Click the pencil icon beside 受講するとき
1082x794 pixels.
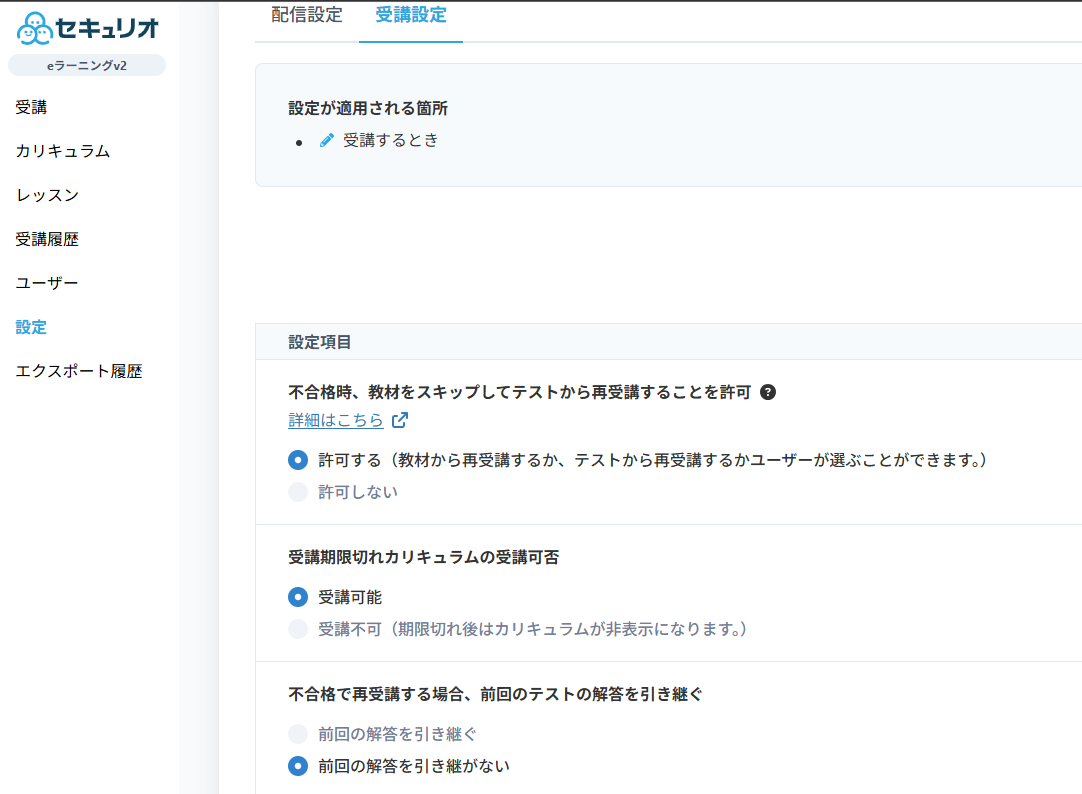point(327,140)
